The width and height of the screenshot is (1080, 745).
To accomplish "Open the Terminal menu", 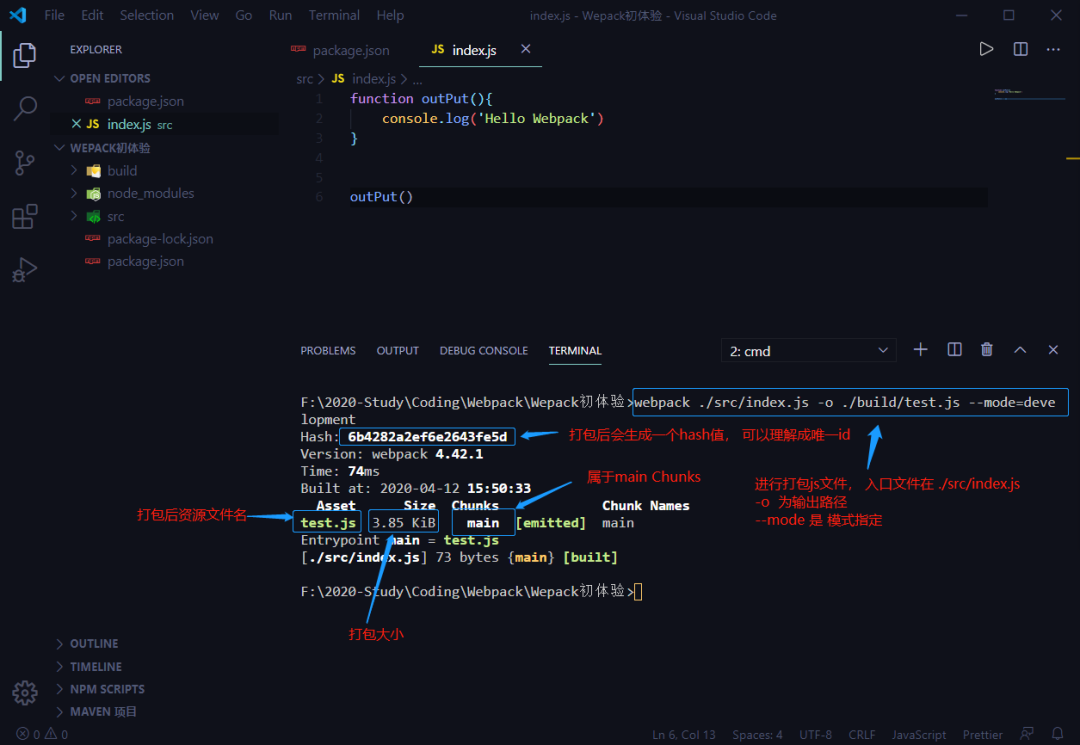I will pos(334,15).
